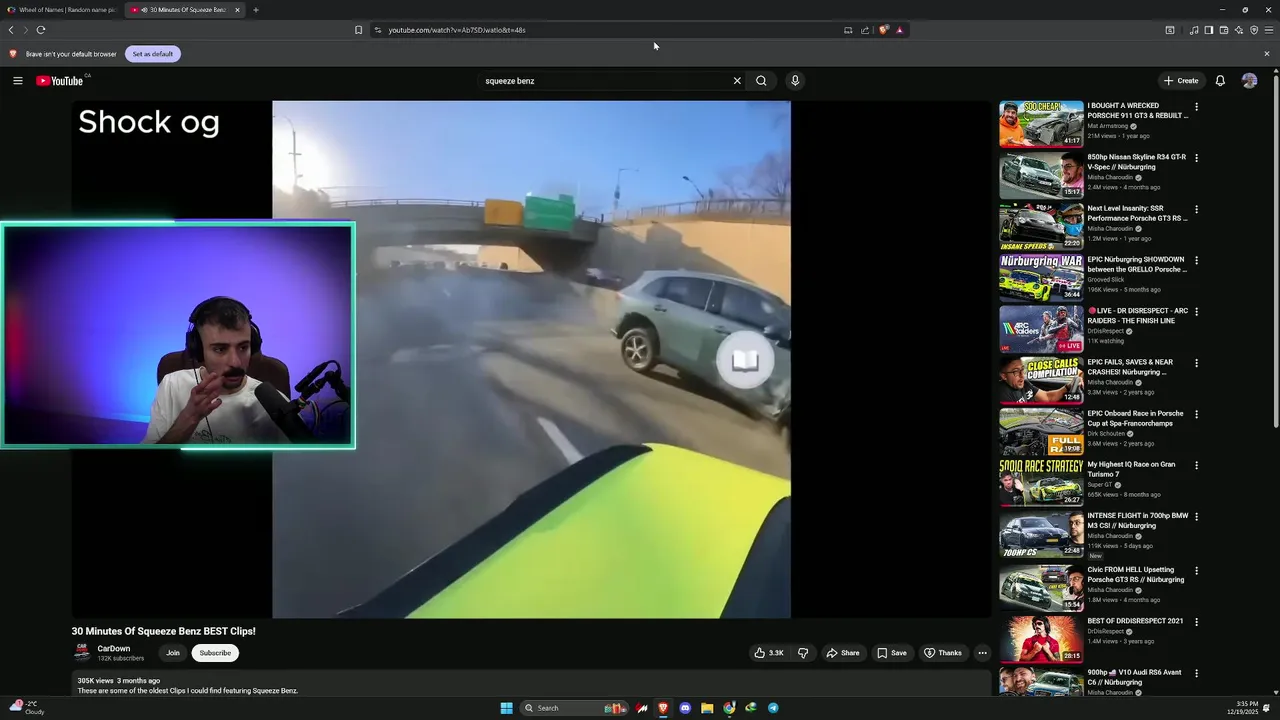
Task: Click the browser address bar URL
Action: click(457, 30)
